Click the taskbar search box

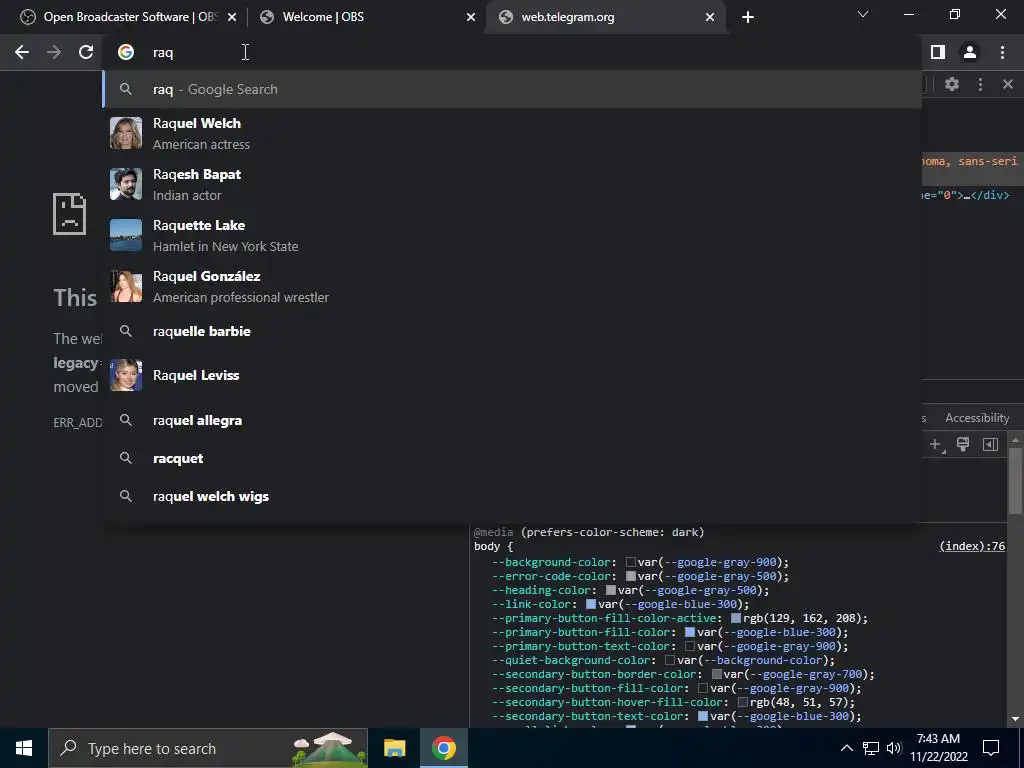208,748
